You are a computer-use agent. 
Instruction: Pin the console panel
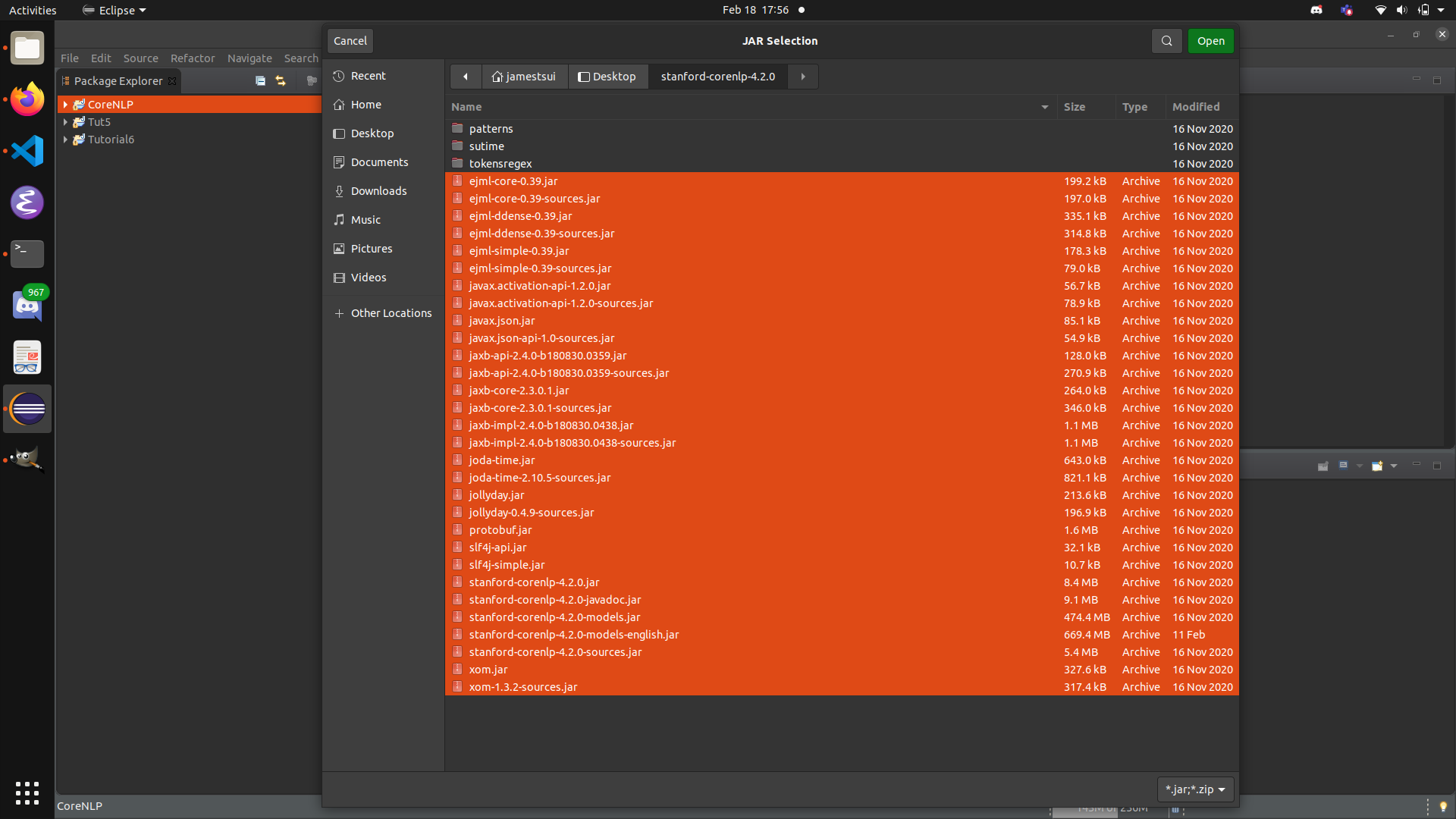1323,466
